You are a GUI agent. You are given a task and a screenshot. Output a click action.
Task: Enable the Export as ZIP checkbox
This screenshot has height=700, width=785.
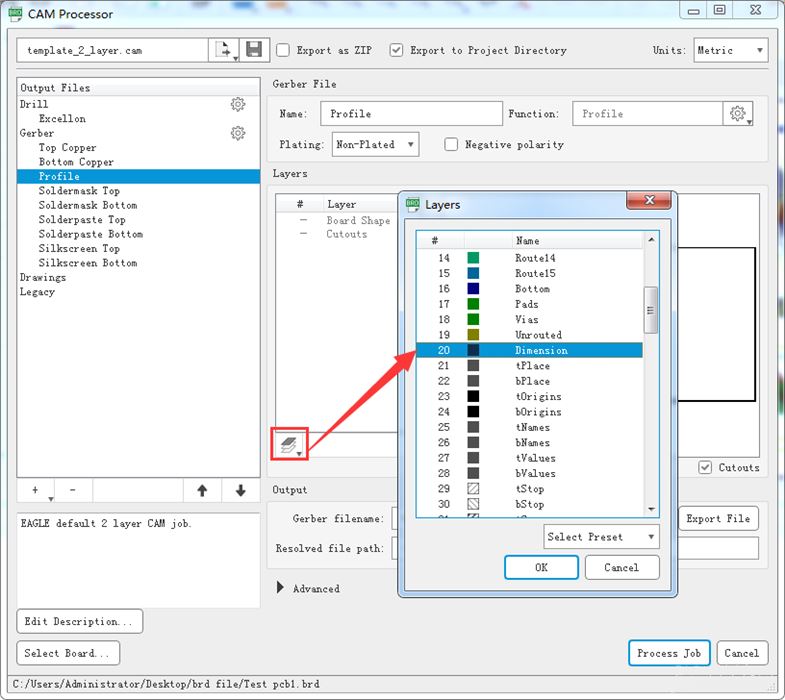[283, 50]
